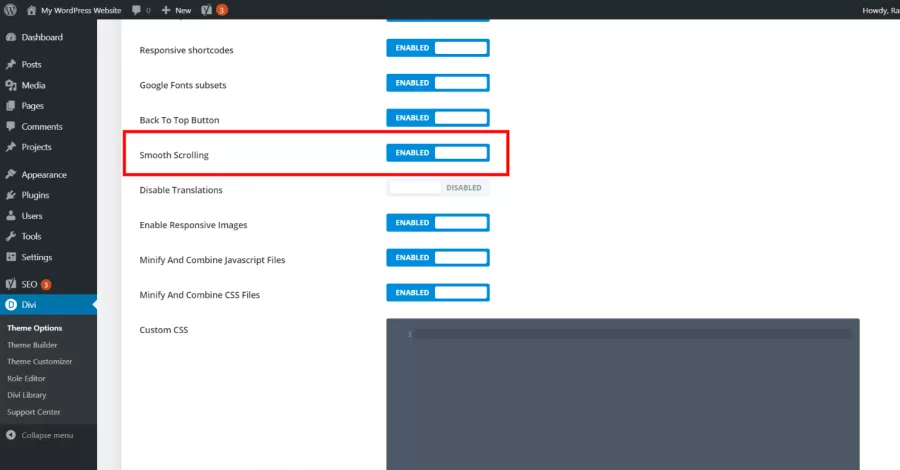Screen dimensions: 900x470
Task: Click line number 1 in CSS editor
Action: click(x=410, y=335)
